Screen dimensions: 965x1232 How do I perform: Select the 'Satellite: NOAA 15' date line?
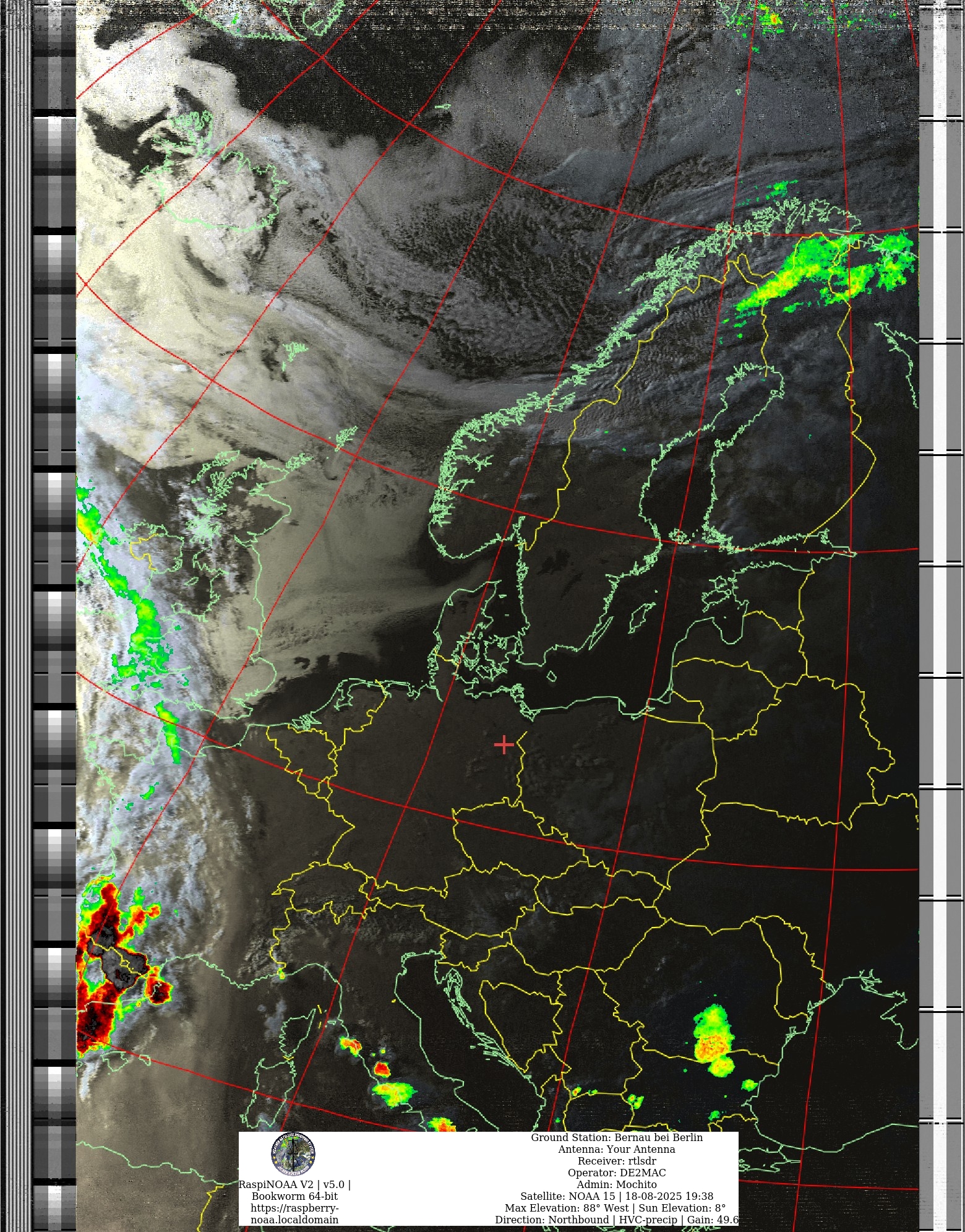617,1196
